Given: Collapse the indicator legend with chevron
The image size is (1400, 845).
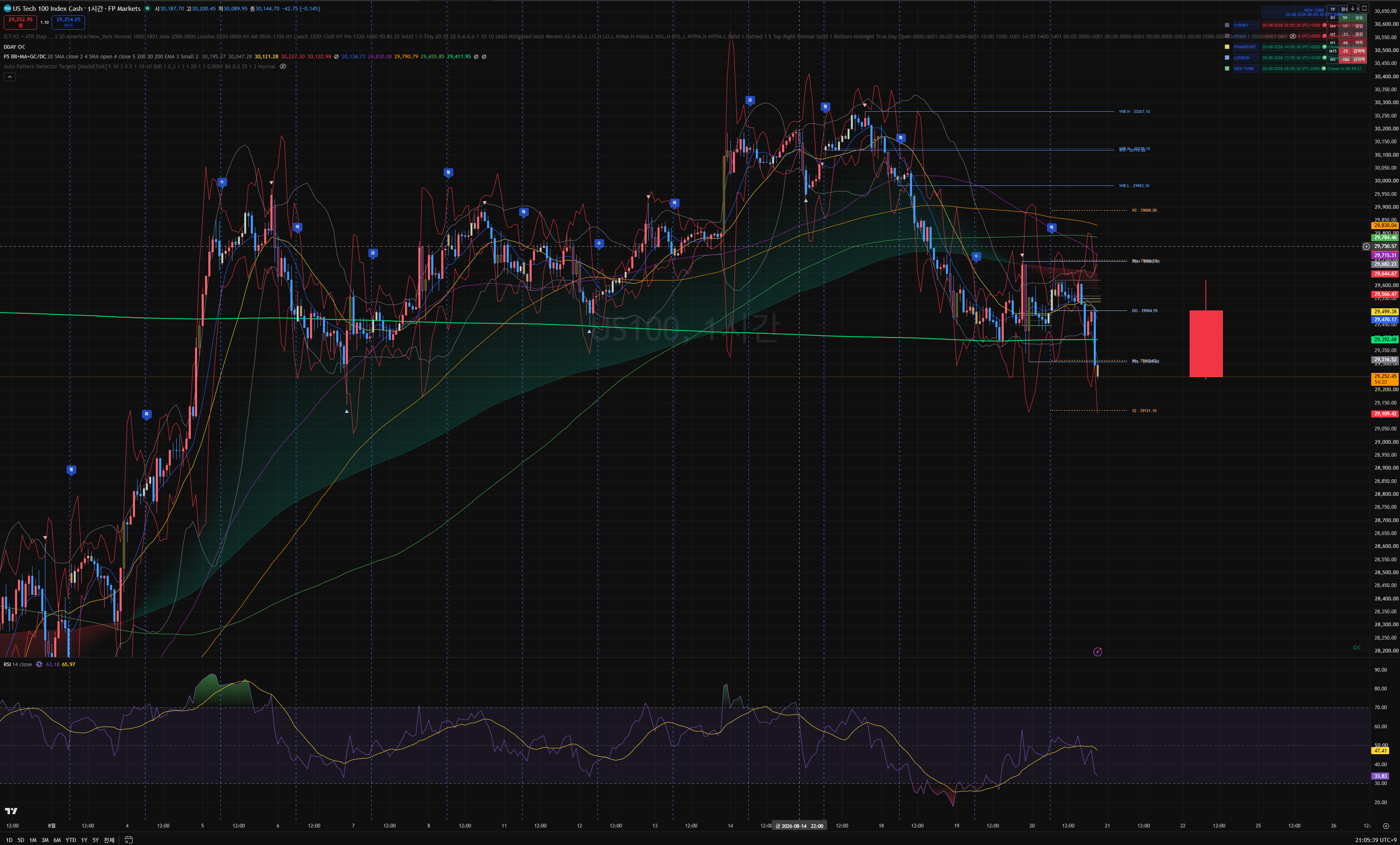Looking at the screenshot, I should [x=10, y=77].
